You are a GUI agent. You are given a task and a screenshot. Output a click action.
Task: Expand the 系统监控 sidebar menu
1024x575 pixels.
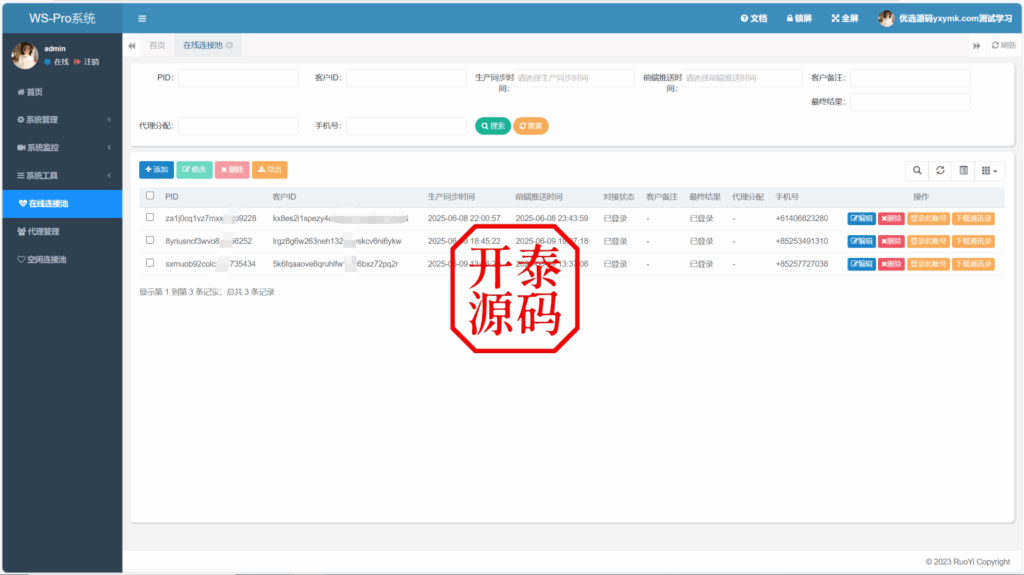click(x=62, y=148)
